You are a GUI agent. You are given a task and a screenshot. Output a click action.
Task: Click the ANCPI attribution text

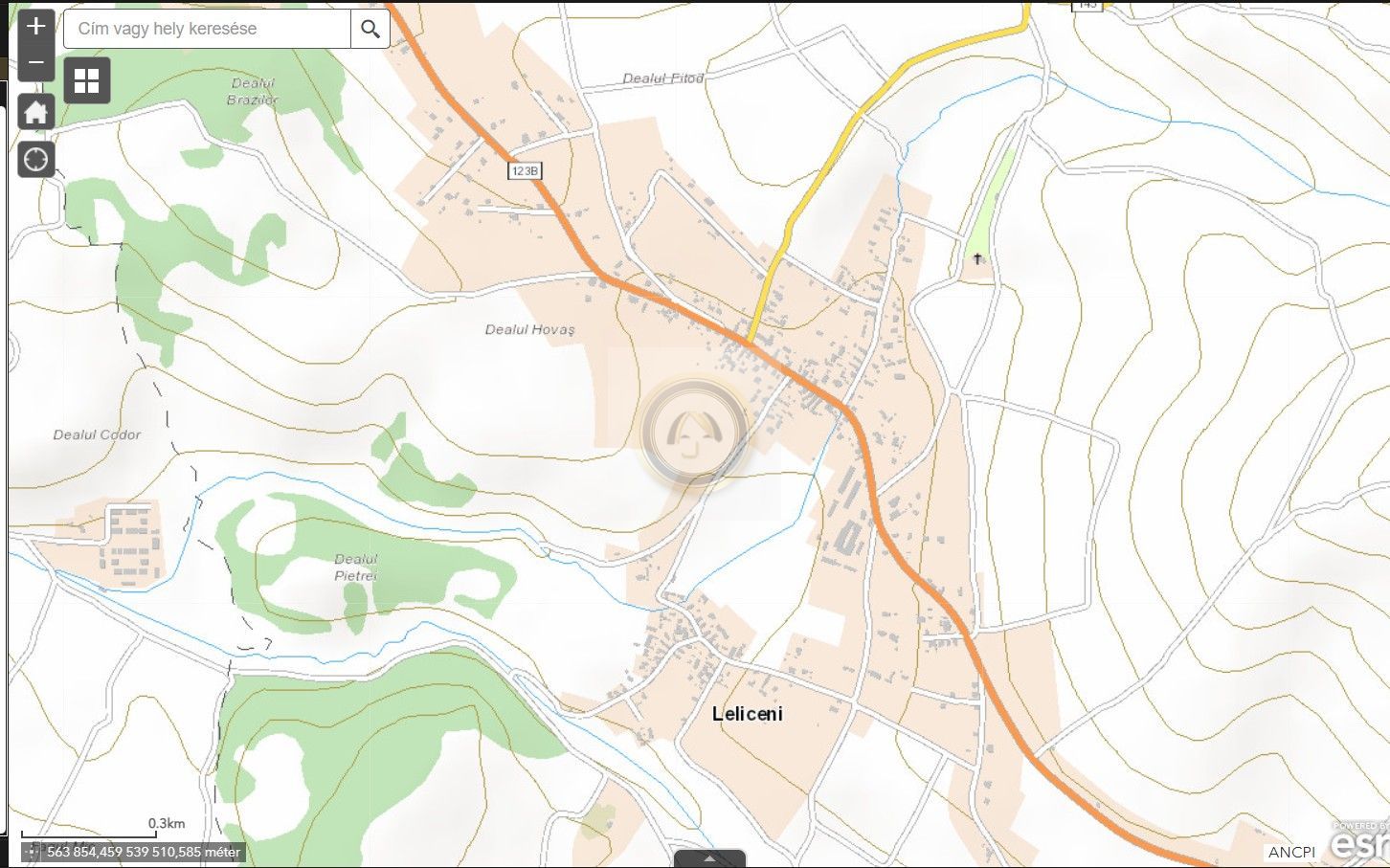[1291, 852]
